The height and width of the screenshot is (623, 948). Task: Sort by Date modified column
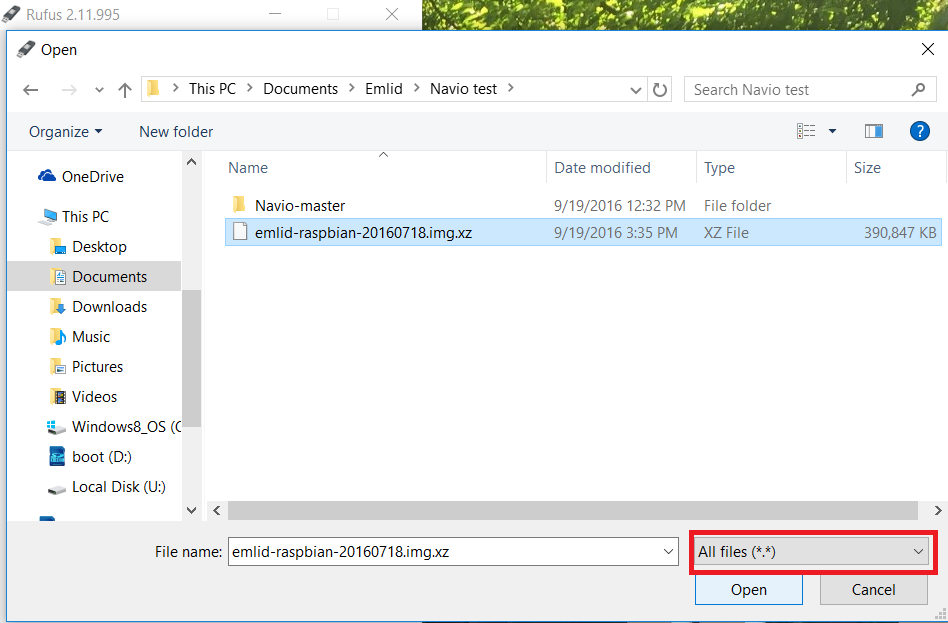pyautogui.click(x=602, y=168)
